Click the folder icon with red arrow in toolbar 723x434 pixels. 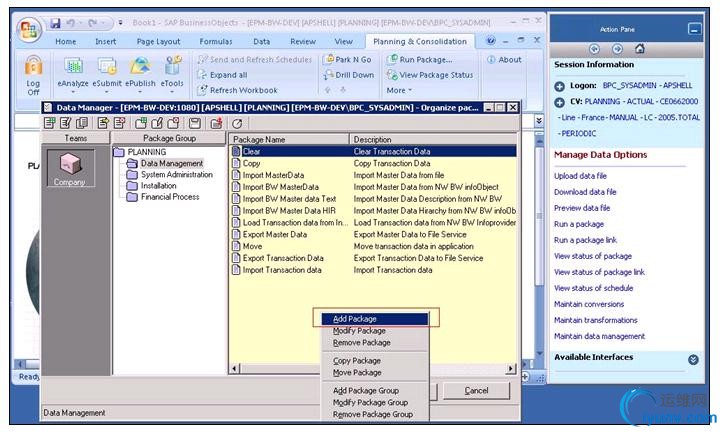[216, 123]
